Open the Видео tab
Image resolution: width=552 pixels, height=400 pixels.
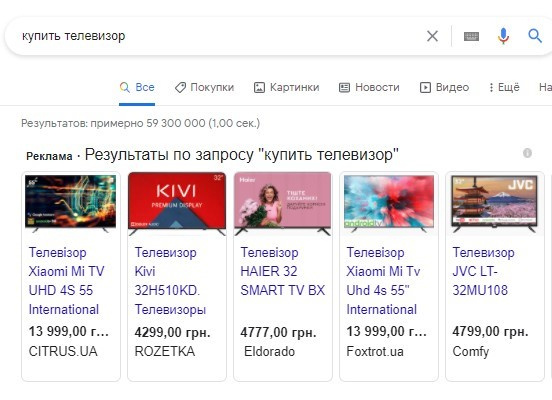click(444, 87)
